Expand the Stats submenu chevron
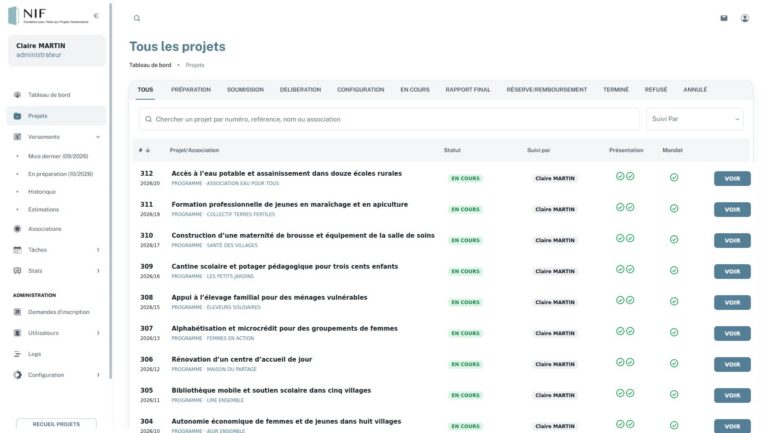 pos(98,271)
